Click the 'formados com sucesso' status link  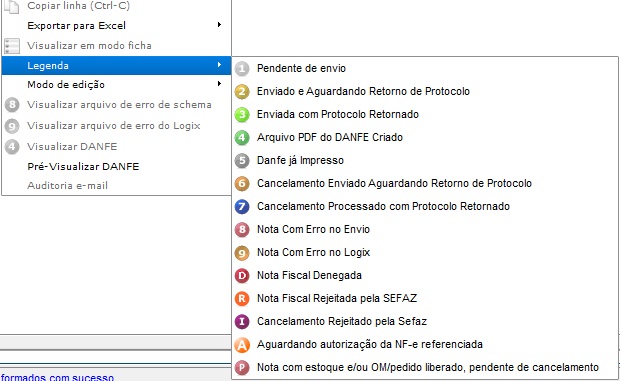(57, 377)
